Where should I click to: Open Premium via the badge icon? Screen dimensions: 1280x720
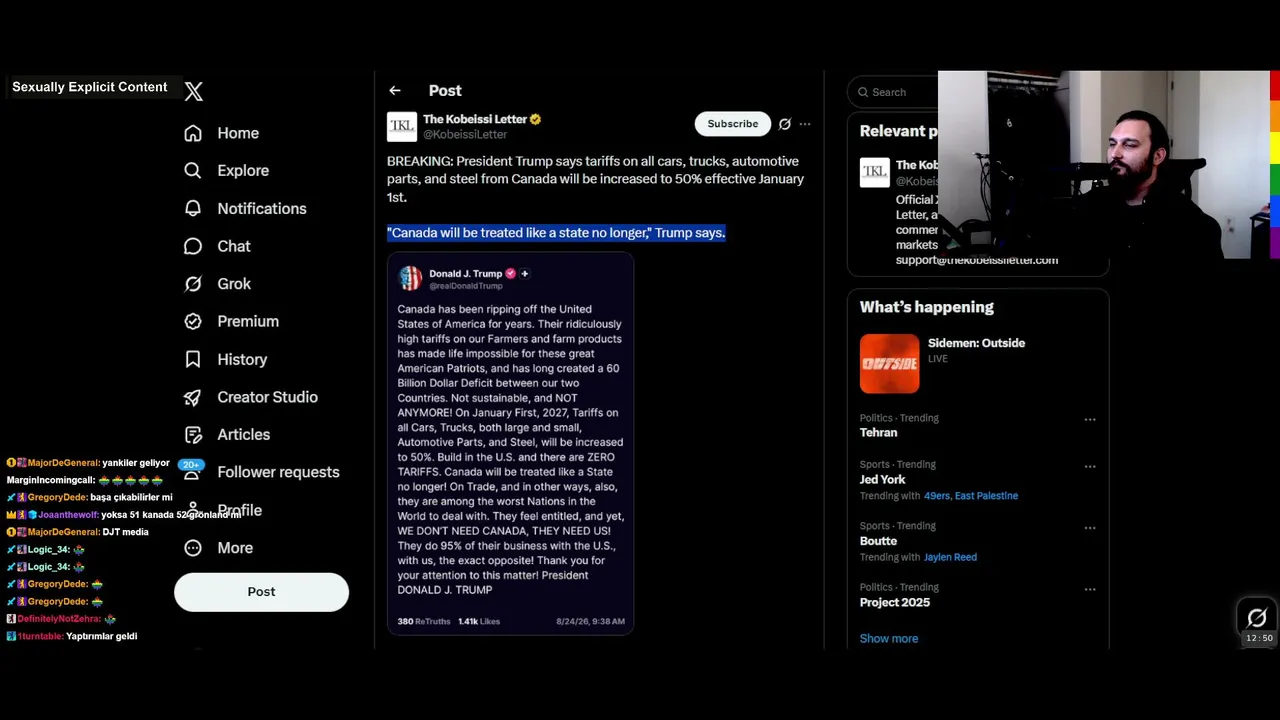click(193, 321)
